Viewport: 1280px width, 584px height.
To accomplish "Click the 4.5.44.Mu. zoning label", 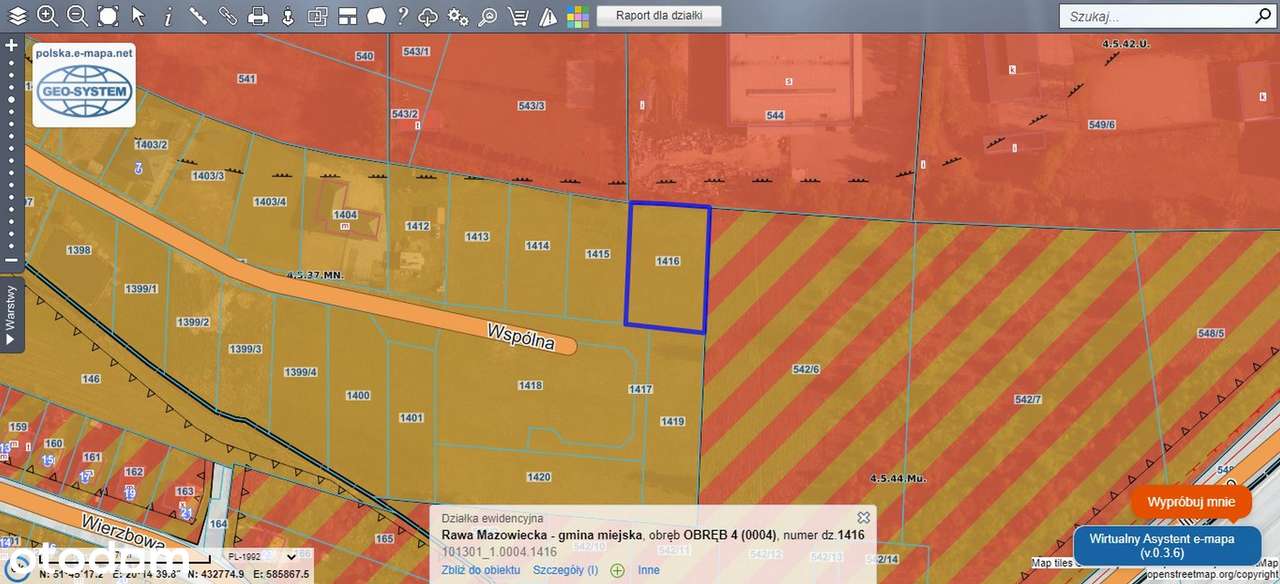I will click(x=898, y=478).
